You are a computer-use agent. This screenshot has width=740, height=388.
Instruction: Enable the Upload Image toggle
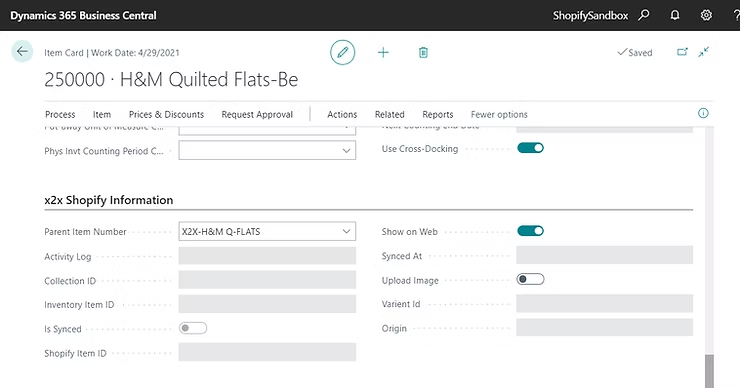coord(530,279)
